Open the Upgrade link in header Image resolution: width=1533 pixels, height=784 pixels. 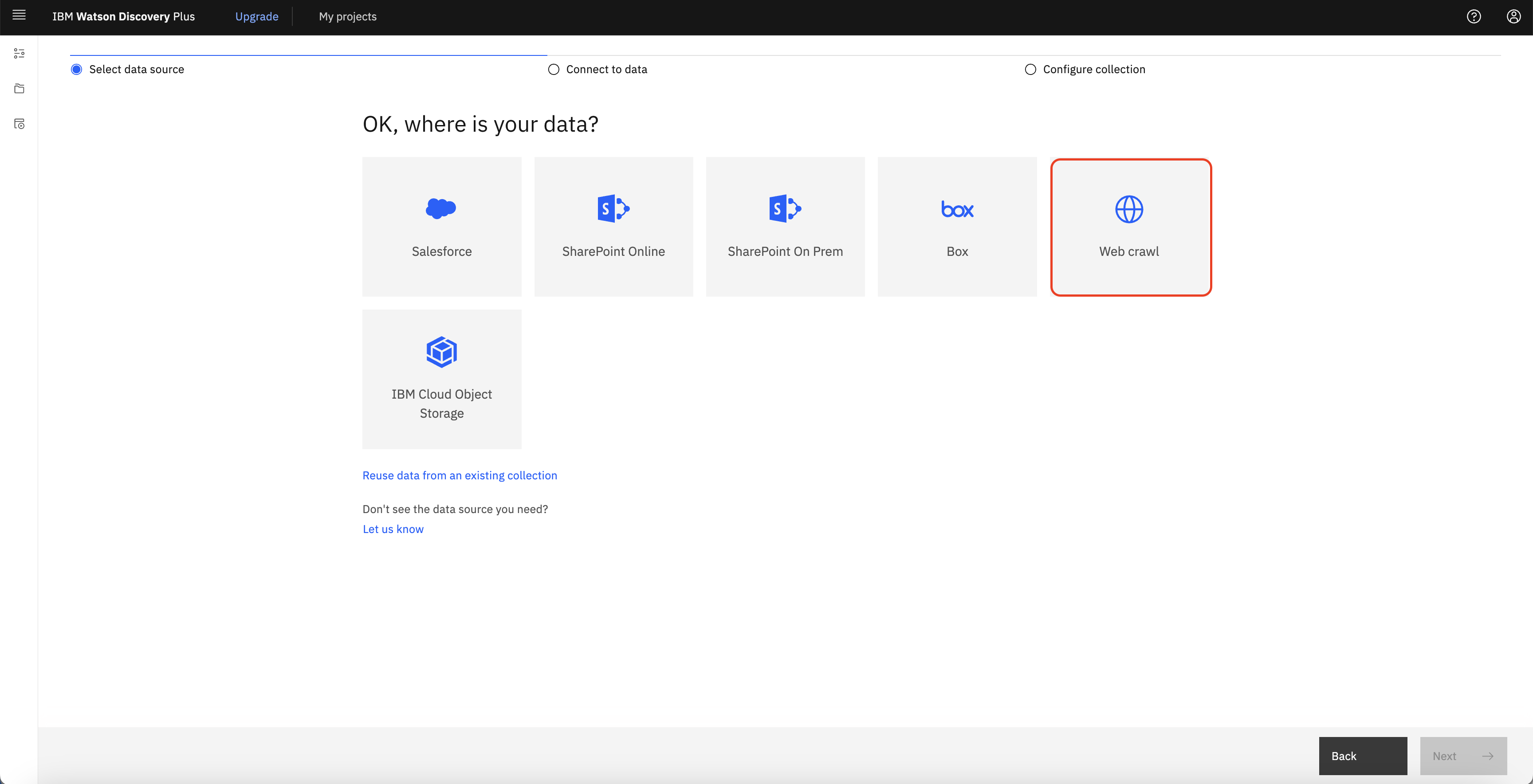(x=256, y=17)
